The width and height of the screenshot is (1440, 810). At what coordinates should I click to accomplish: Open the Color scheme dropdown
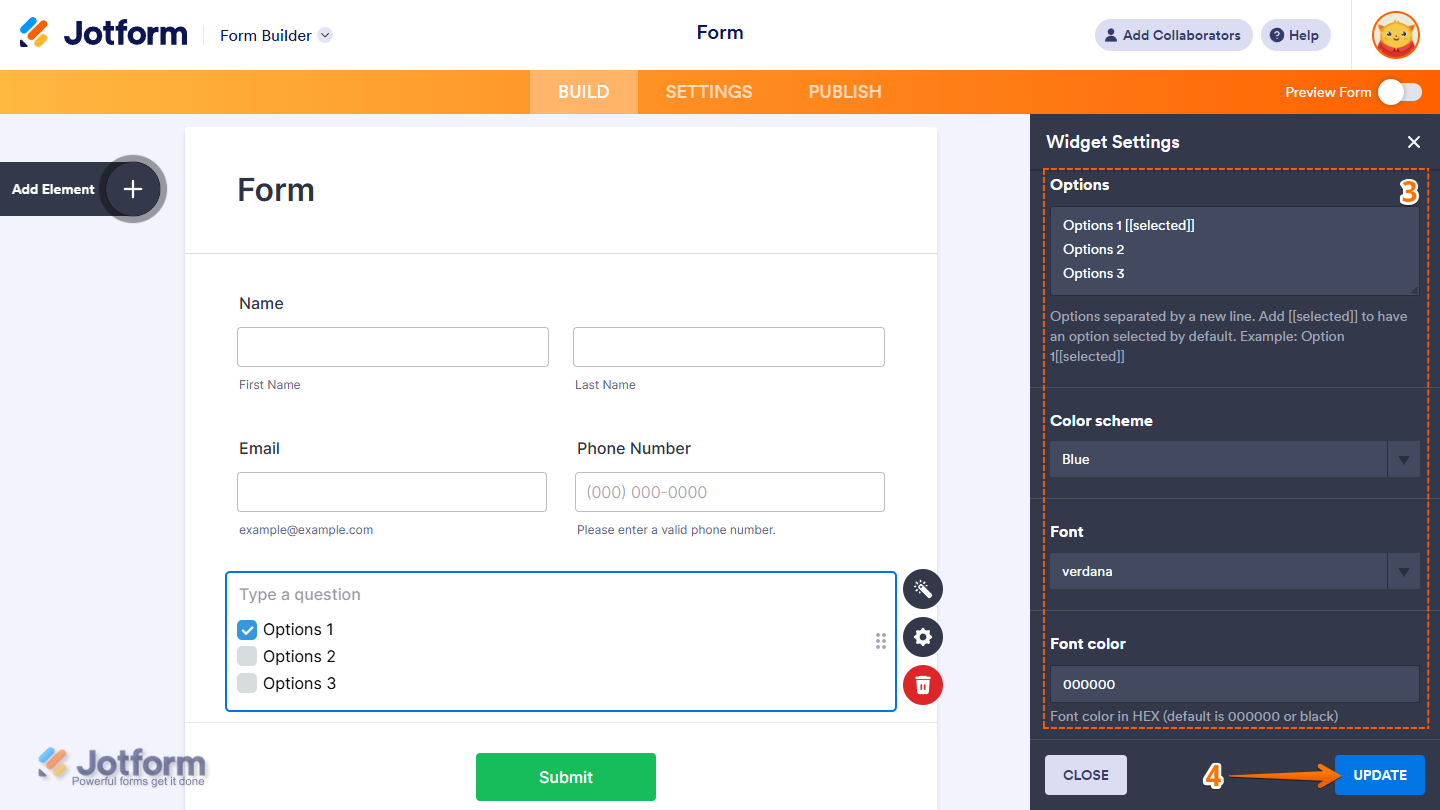[x=1404, y=459]
